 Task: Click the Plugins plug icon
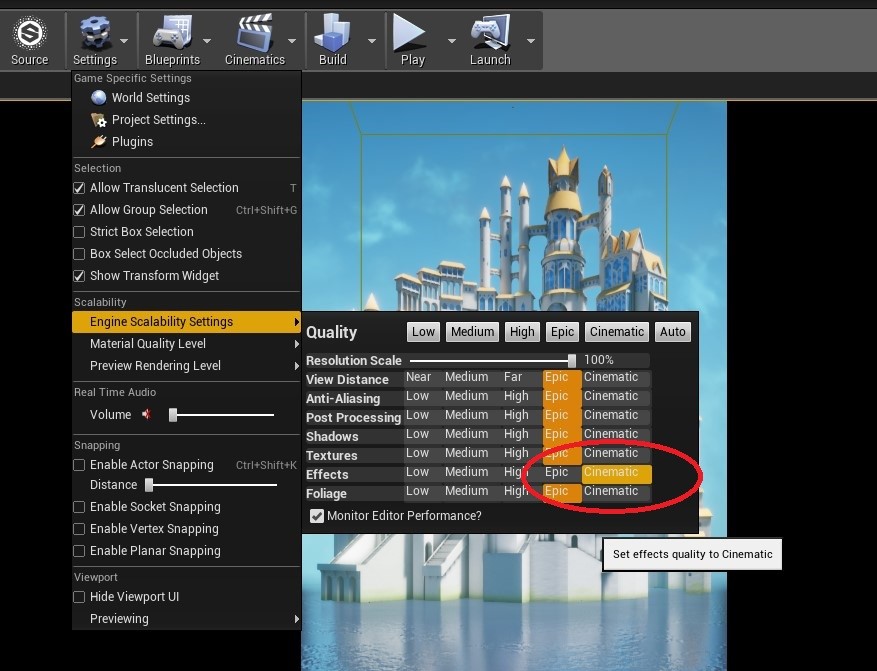click(99, 141)
